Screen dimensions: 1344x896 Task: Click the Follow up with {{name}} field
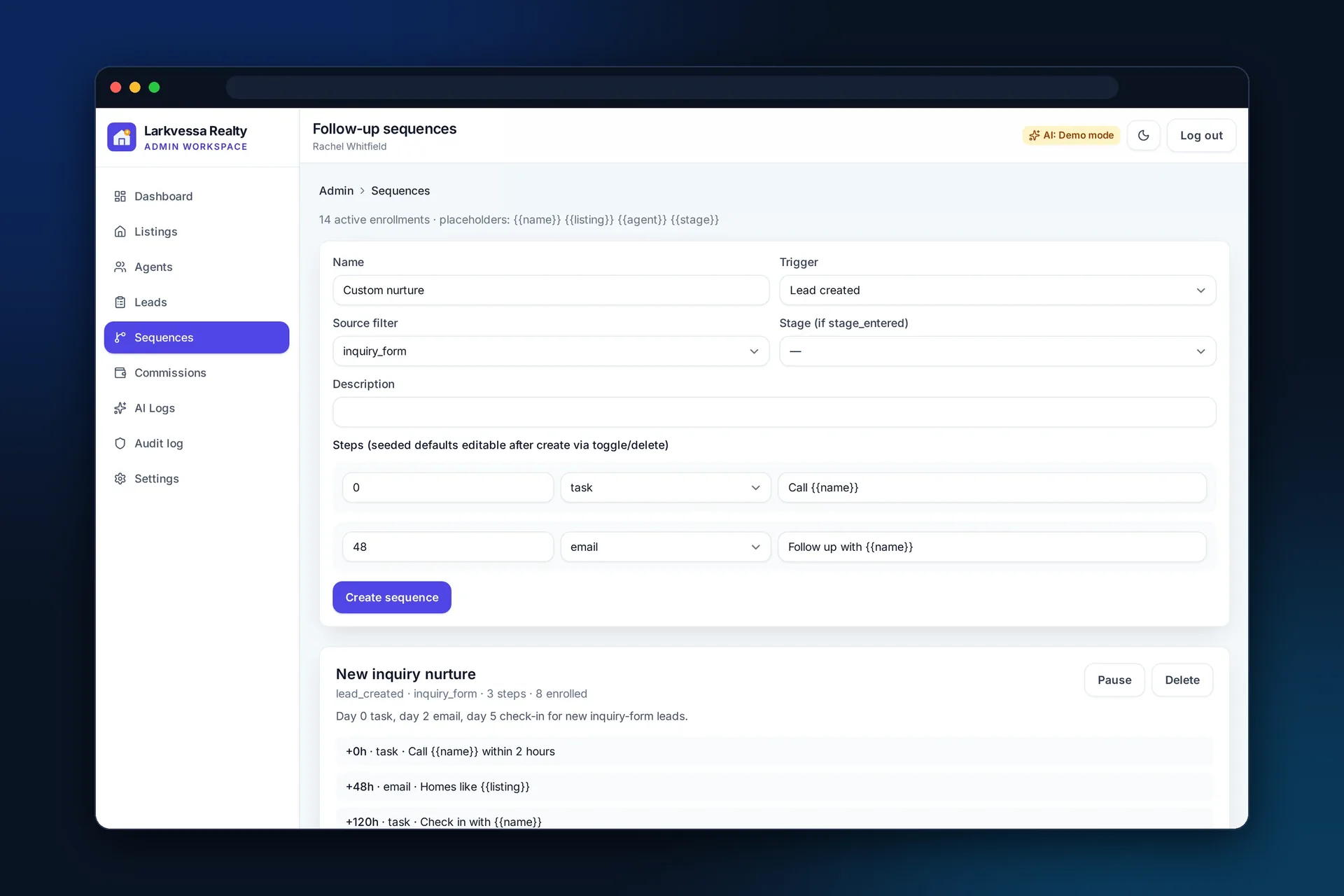992,547
